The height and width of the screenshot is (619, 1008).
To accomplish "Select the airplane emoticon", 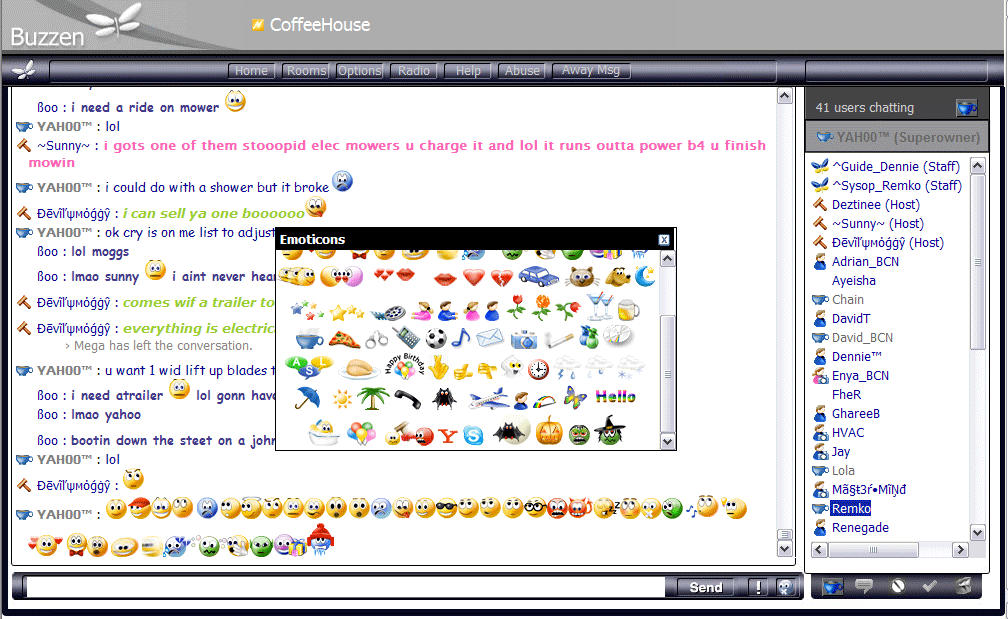I will click(x=489, y=399).
